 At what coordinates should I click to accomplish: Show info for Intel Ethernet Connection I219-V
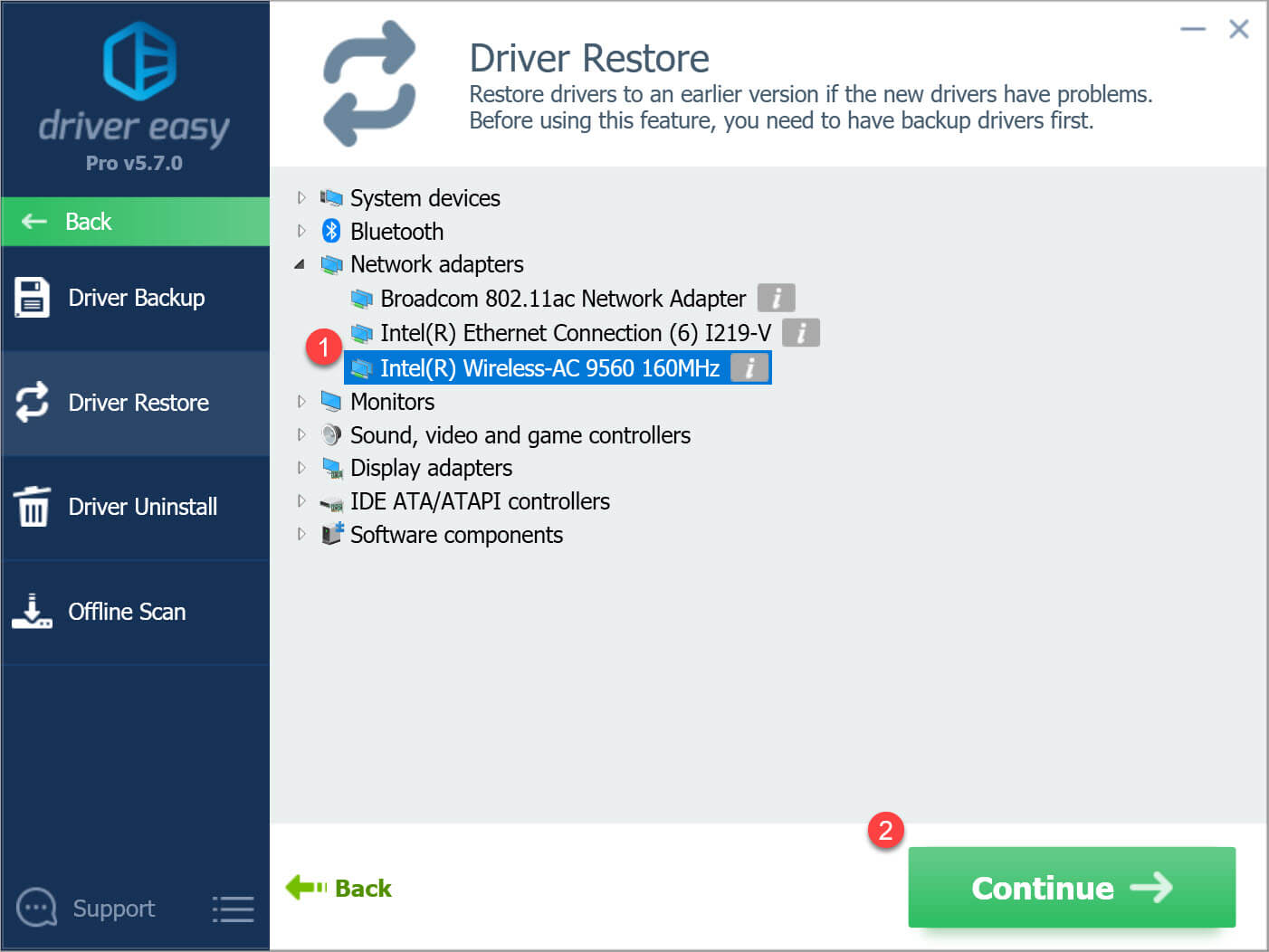(x=800, y=333)
